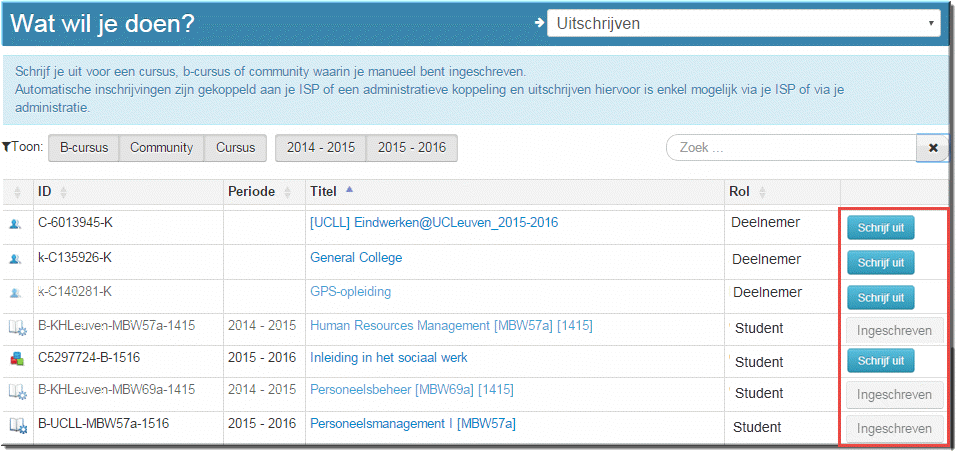The width and height of the screenshot is (959, 454).
Task: Sort the table by Titel column
Action: pos(515,192)
